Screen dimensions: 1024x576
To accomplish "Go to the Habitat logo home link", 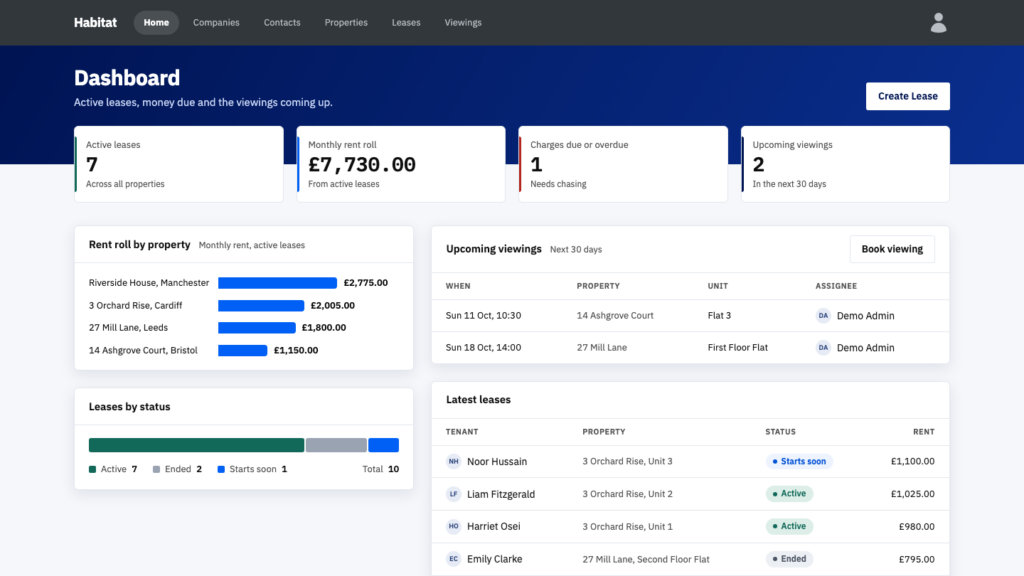I will (x=95, y=22).
